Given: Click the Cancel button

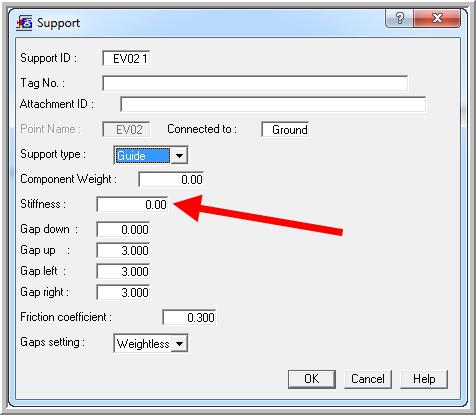Looking at the screenshot, I should 368,379.
